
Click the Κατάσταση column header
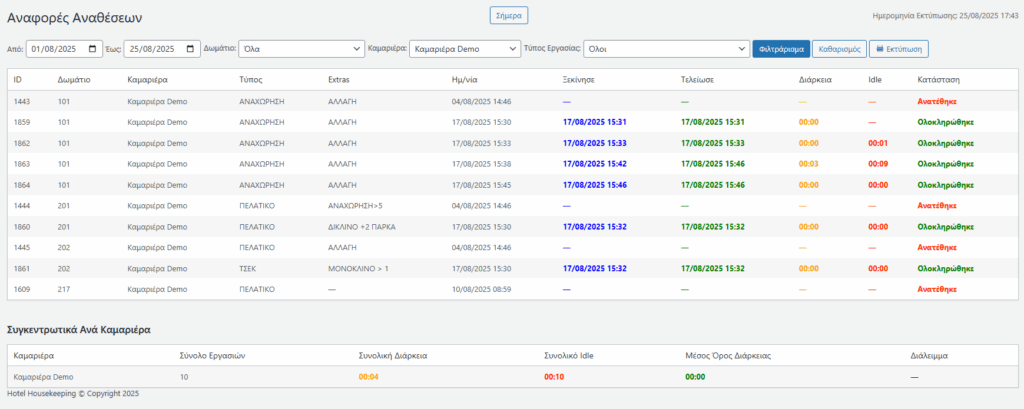(938, 79)
